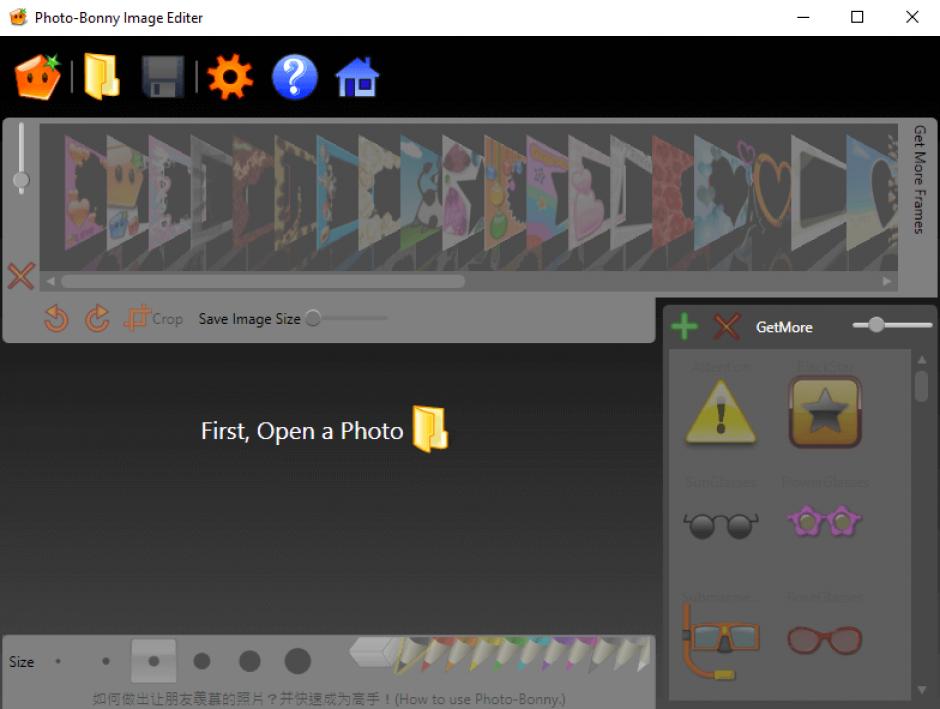Choose the round black Sunglasses sticker

(x=721, y=525)
